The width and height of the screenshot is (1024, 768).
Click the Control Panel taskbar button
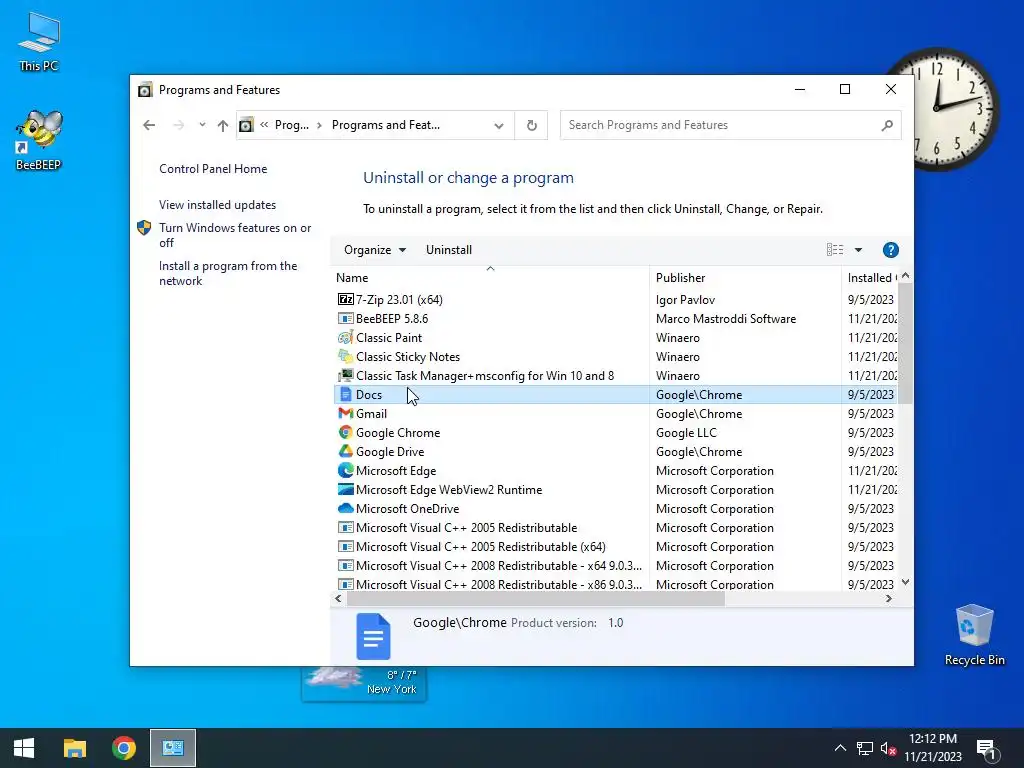coord(172,748)
